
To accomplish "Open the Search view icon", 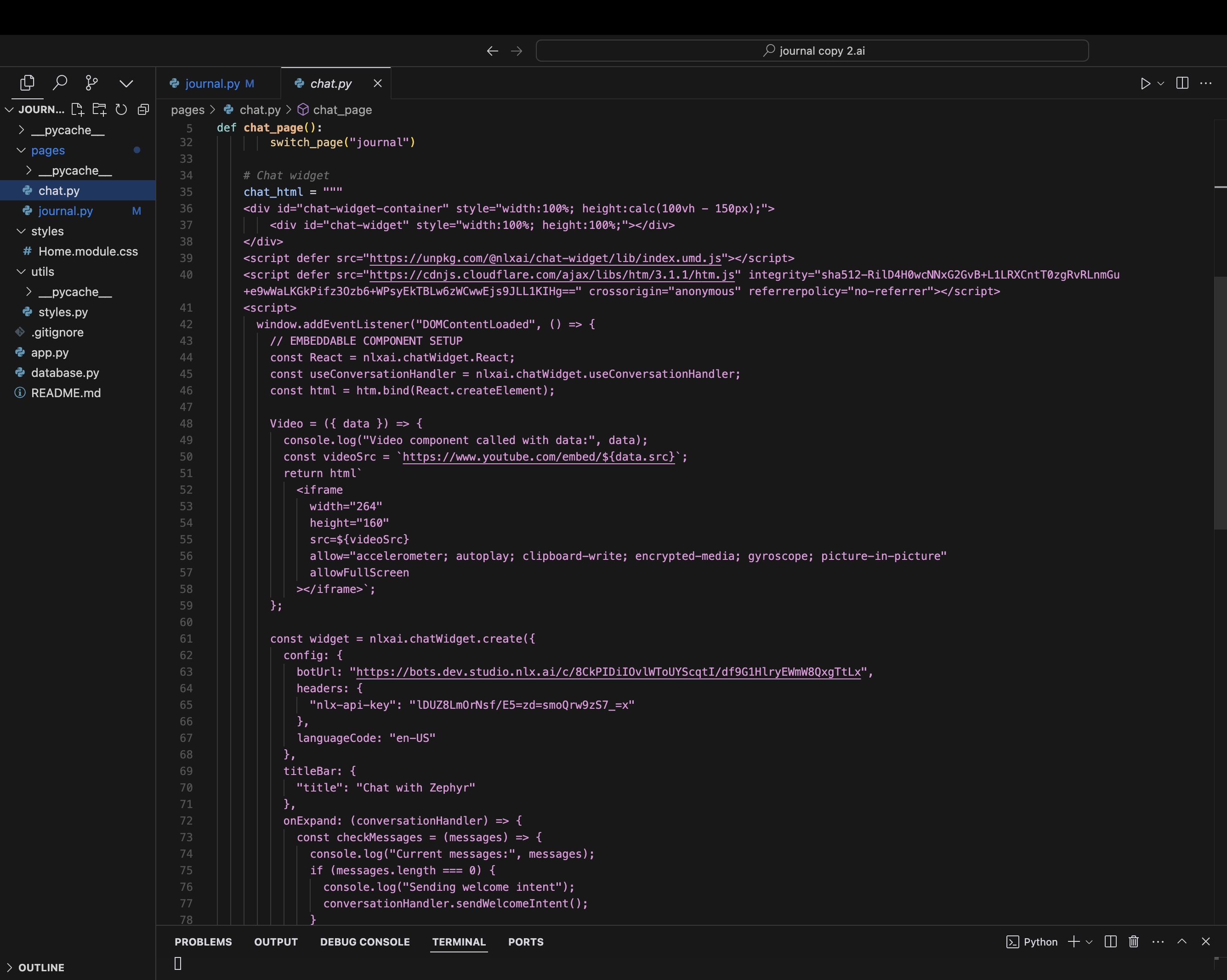I will click(x=60, y=83).
